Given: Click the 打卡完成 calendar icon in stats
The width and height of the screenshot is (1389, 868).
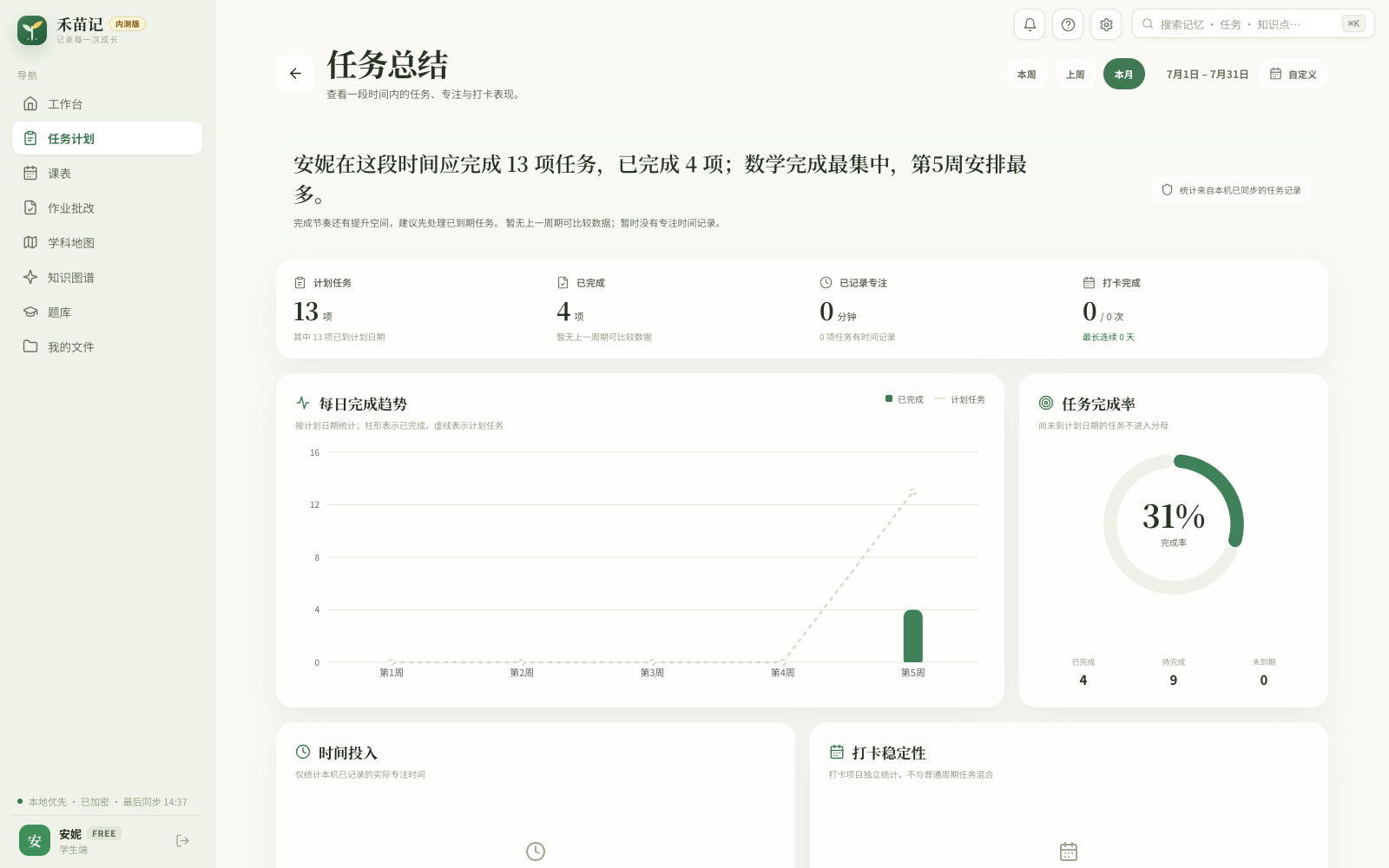Looking at the screenshot, I should 1089,283.
